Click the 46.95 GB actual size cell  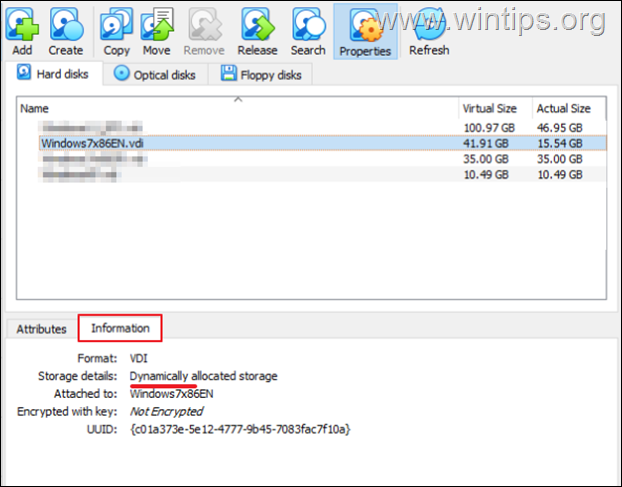pyautogui.click(x=560, y=128)
